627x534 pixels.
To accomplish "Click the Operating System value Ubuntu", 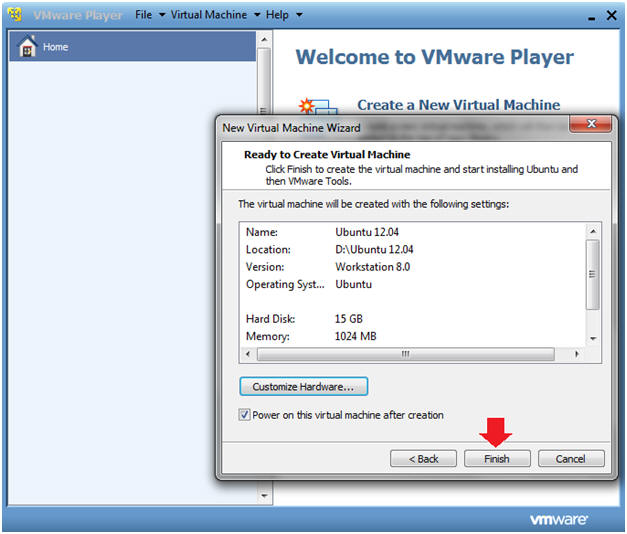I will pos(353,284).
